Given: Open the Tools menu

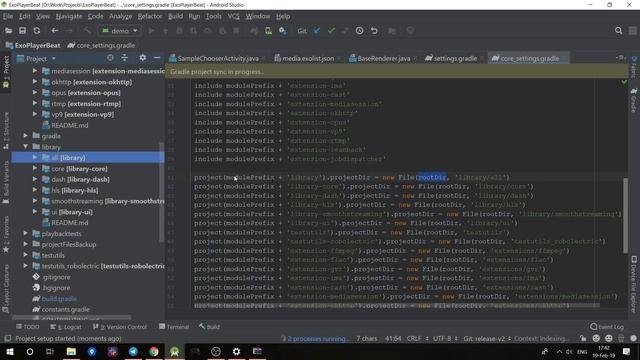Looking at the screenshot, I should (213, 16).
